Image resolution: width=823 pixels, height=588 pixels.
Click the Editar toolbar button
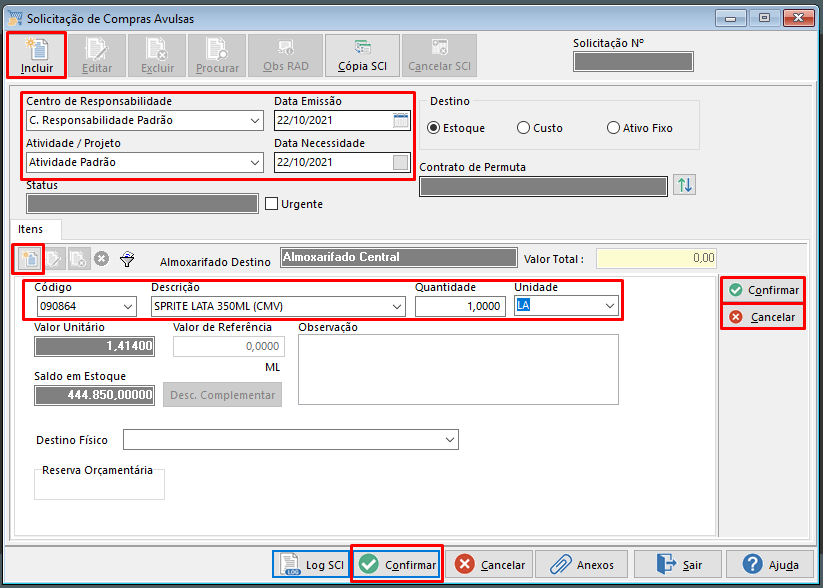[x=97, y=56]
